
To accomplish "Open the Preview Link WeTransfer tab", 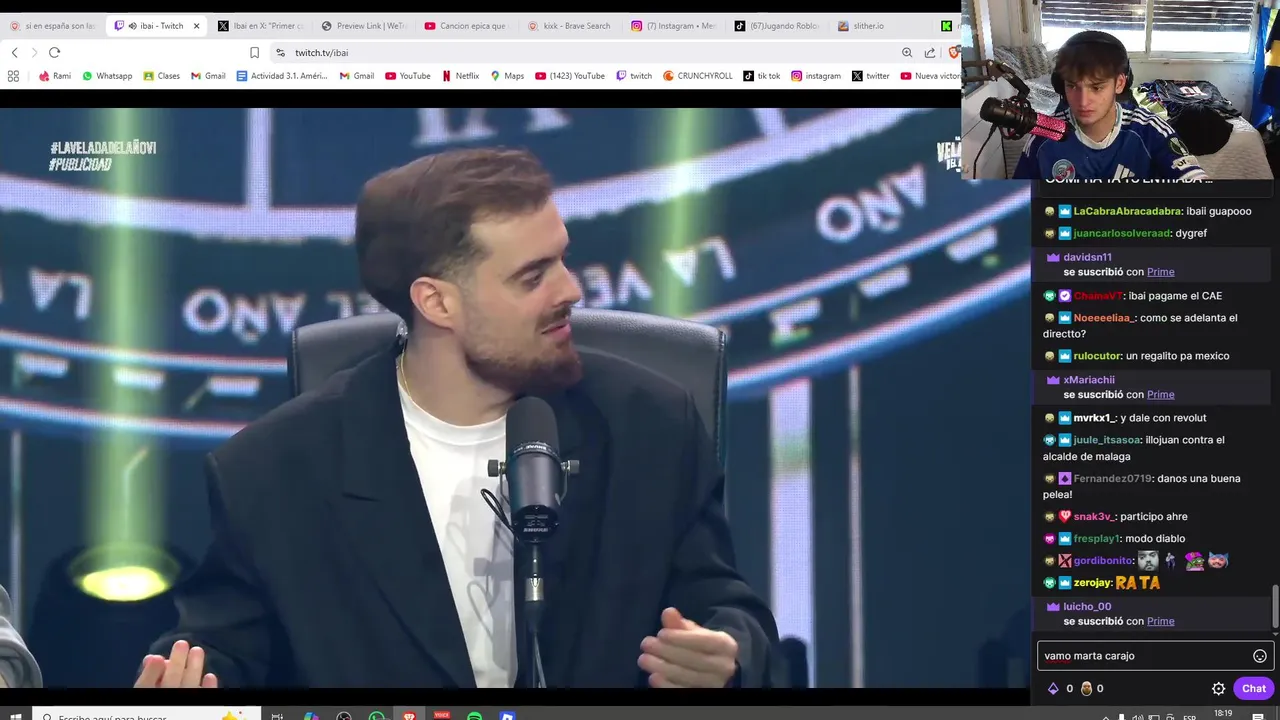I will pos(364,26).
